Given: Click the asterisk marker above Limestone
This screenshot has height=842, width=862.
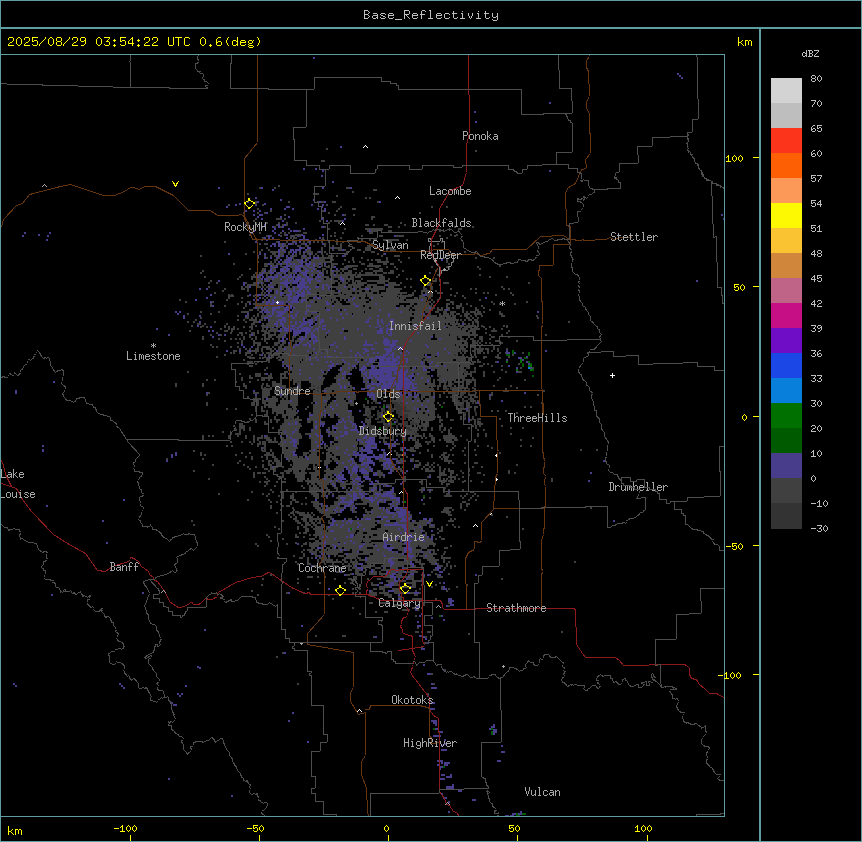Looking at the screenshot, I should coord(153,346).
